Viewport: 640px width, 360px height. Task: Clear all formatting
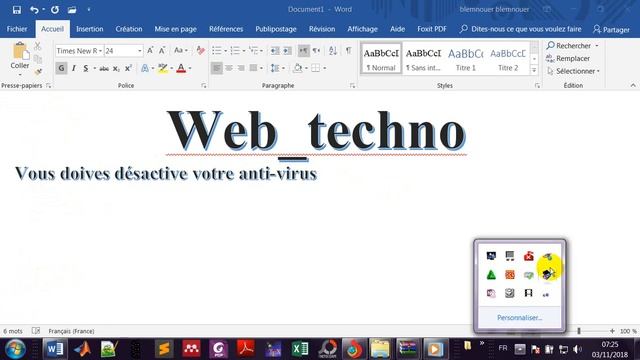coord(200,51)
